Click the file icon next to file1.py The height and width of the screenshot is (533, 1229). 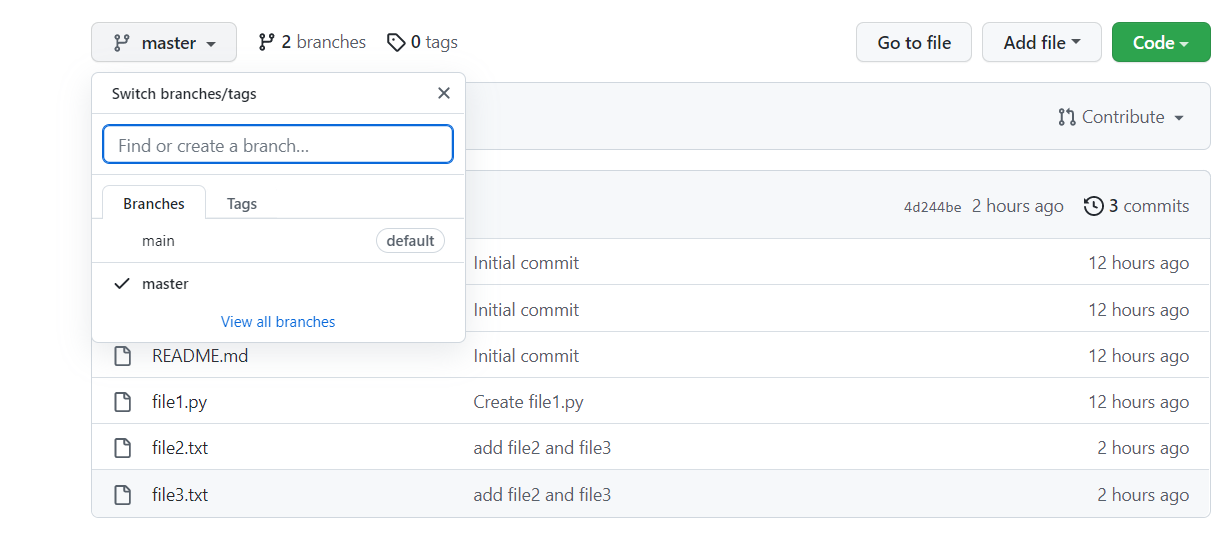click(122, 402)
